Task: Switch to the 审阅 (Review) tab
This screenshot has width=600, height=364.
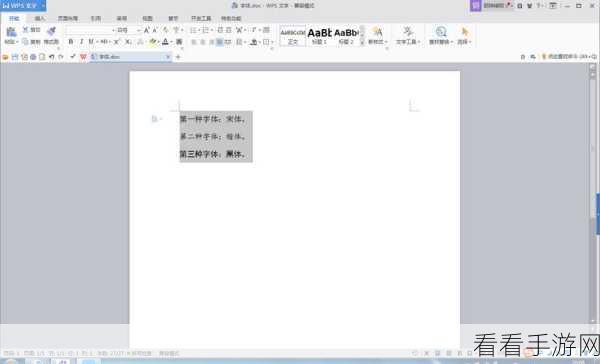Action: point(122,18)
